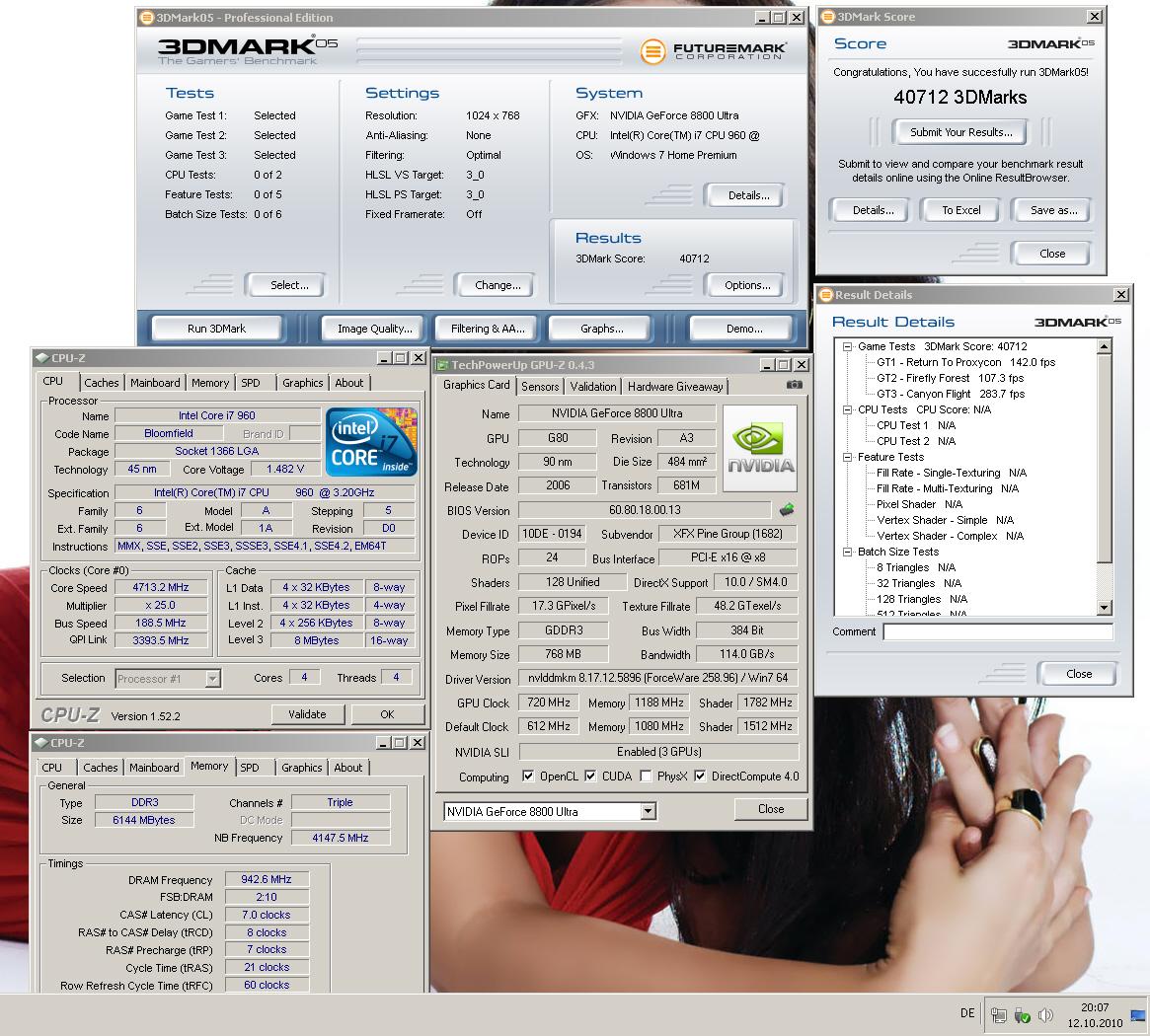Select GT1 - Return To Proxycon result
This screenshot has height=1036, width=1150.
coord(966,362)
